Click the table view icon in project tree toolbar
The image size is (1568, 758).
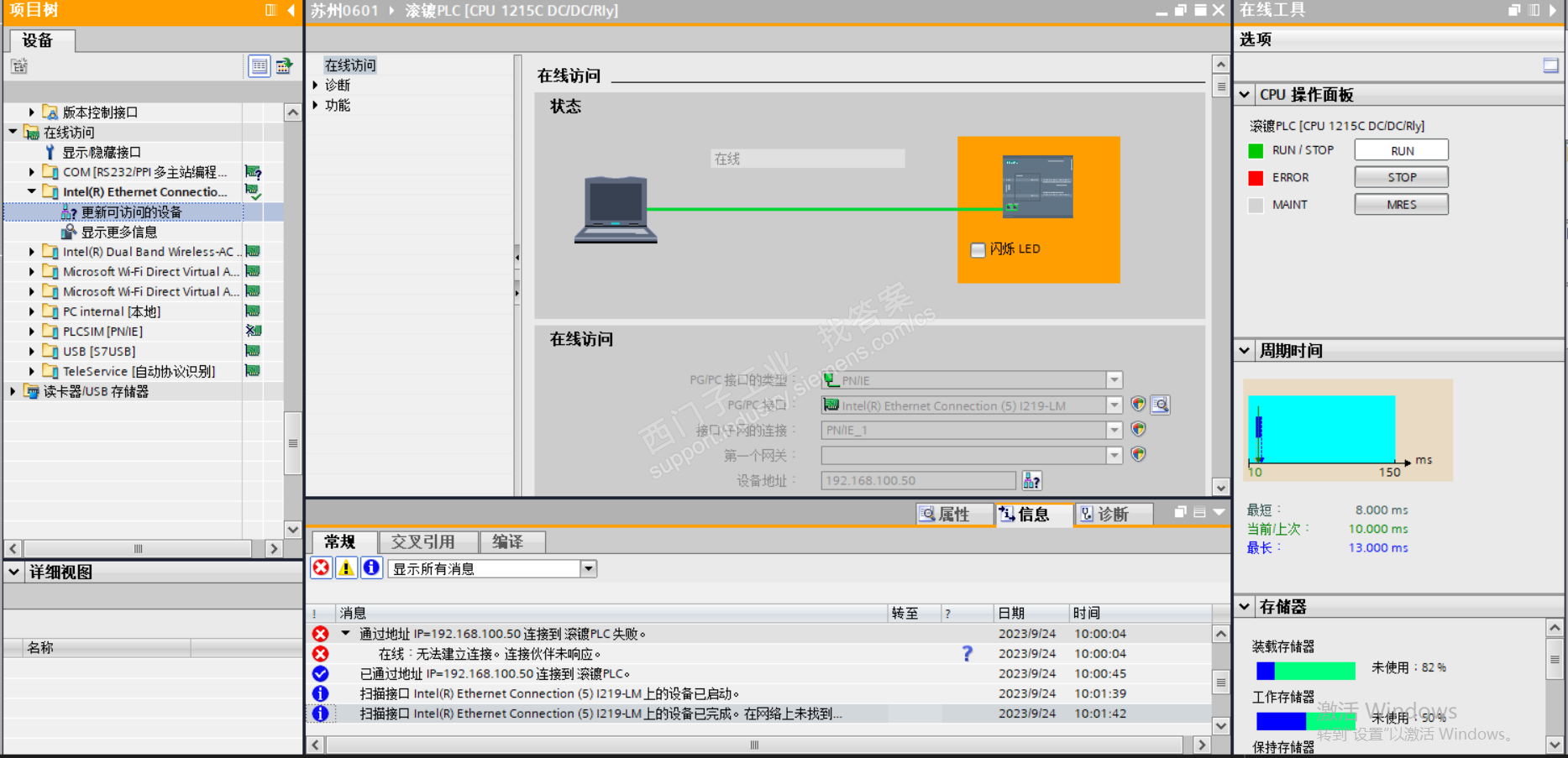click(260, 65)
